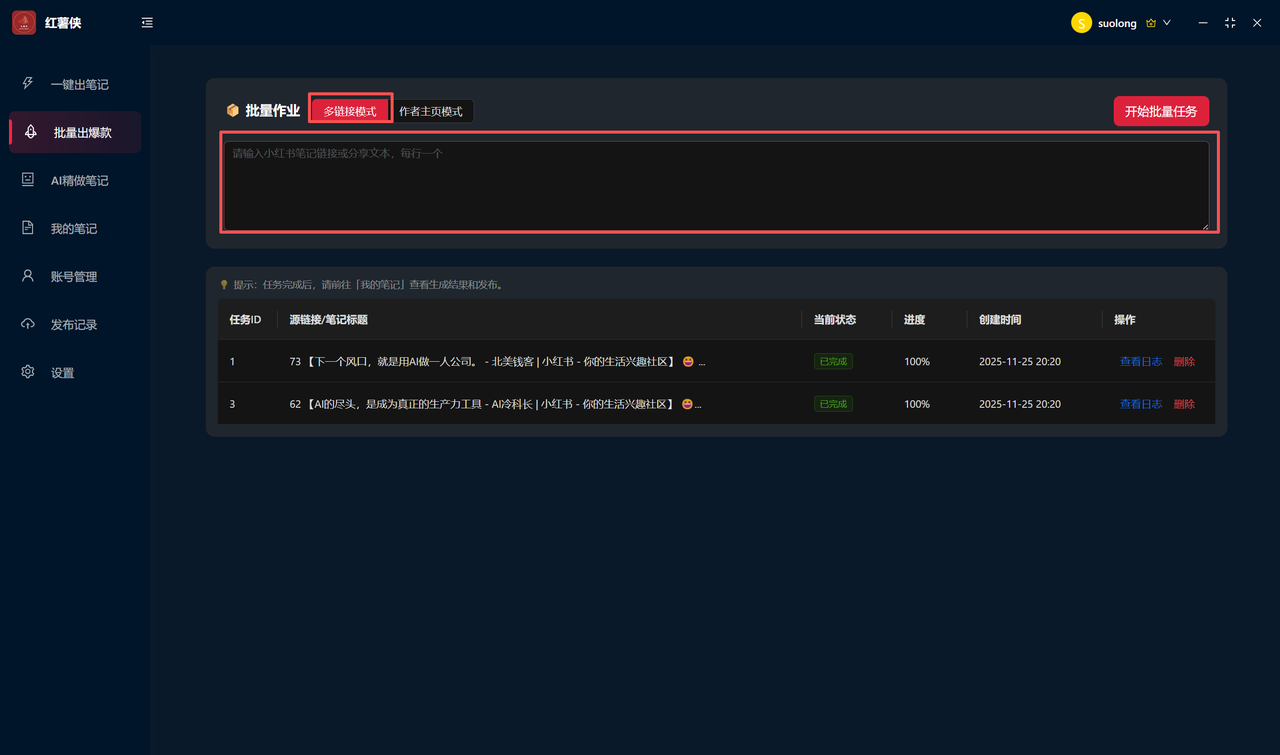Open 设置 via the gear icon
This screenshot has width=1280, height=755.
pyautogui.click(x=28, y=372)
